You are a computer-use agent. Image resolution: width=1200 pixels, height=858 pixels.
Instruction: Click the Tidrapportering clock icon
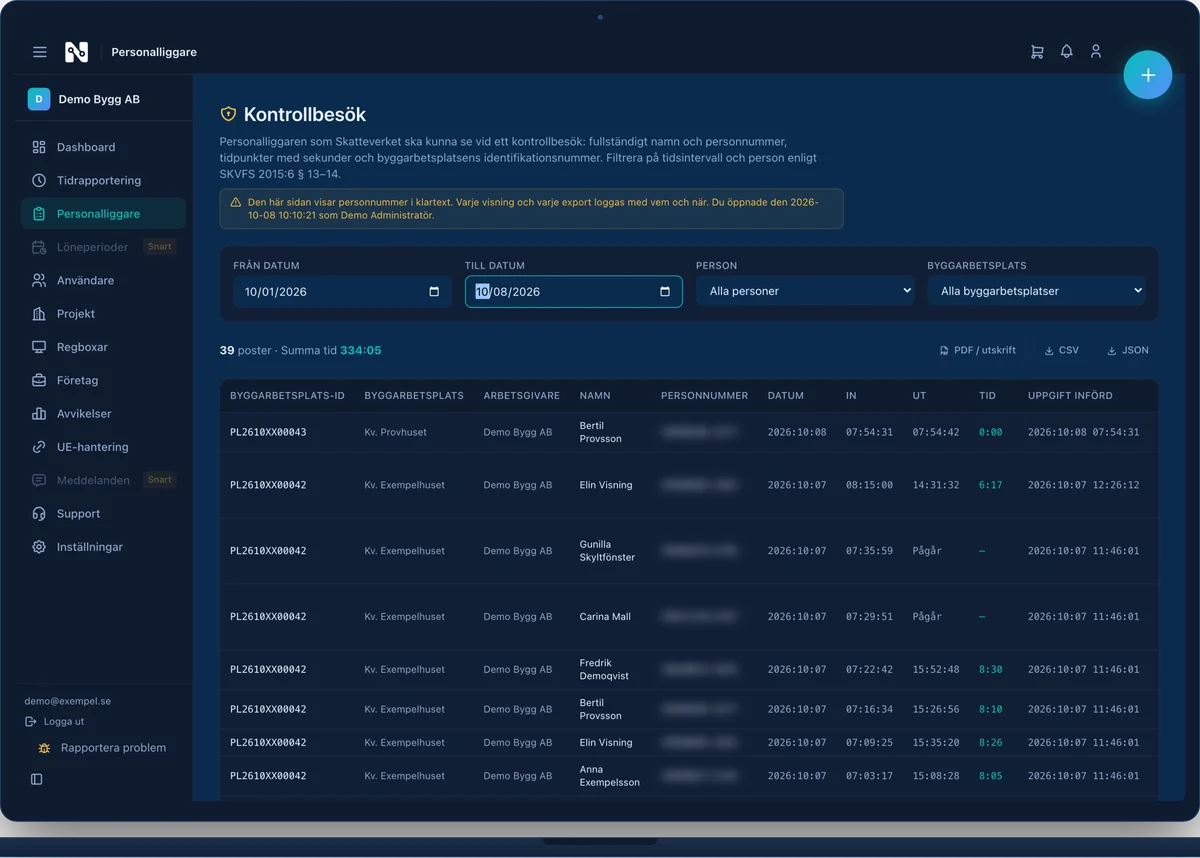(x=39, y=180)
